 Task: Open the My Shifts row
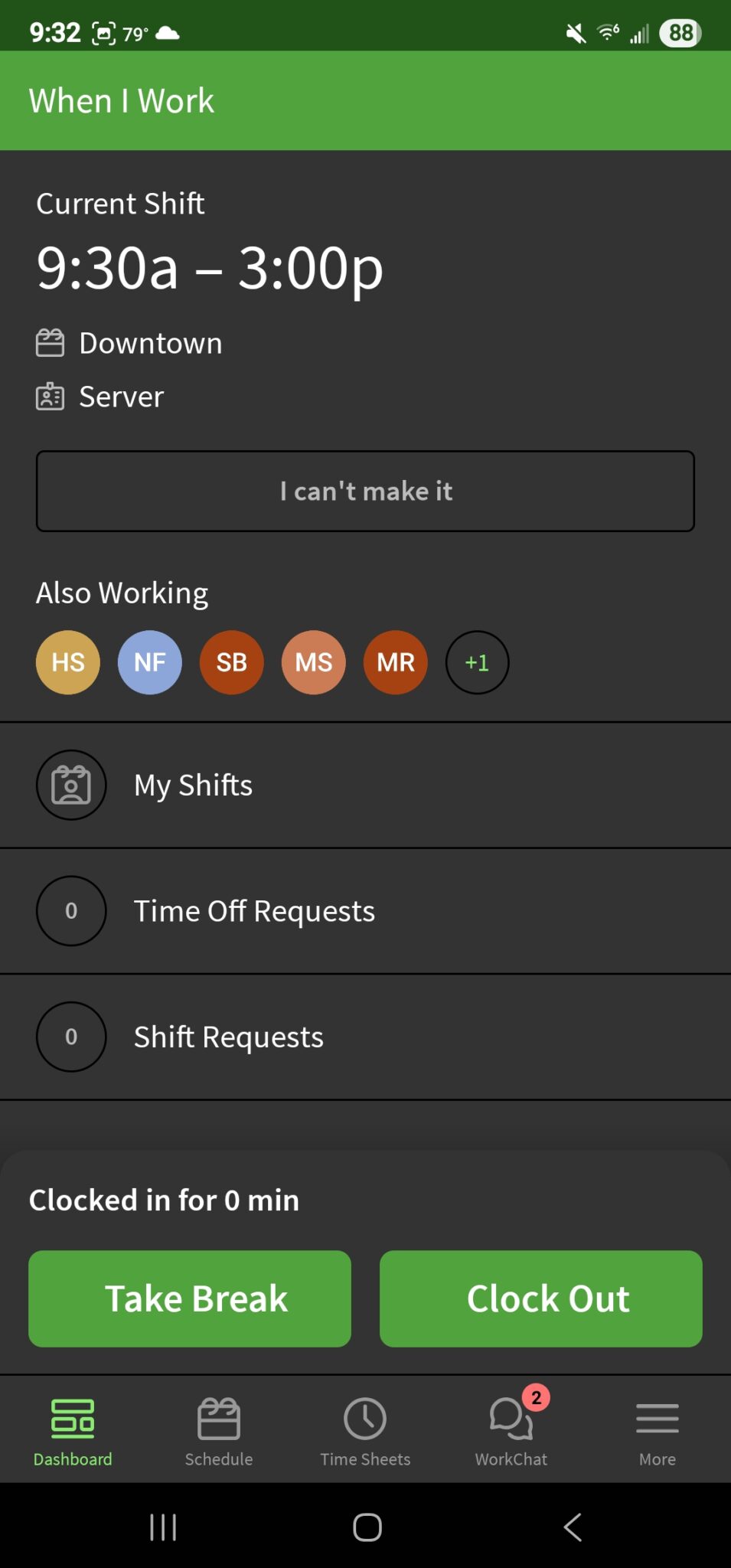pos(192,785)
